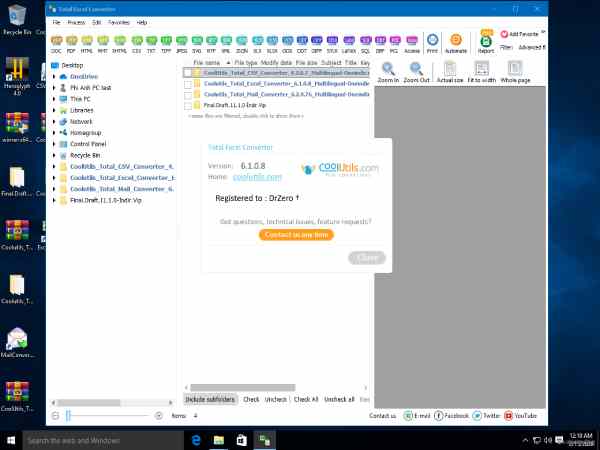Expand the This PC tree node
600x450 pixels.
(x=54, y=99)
